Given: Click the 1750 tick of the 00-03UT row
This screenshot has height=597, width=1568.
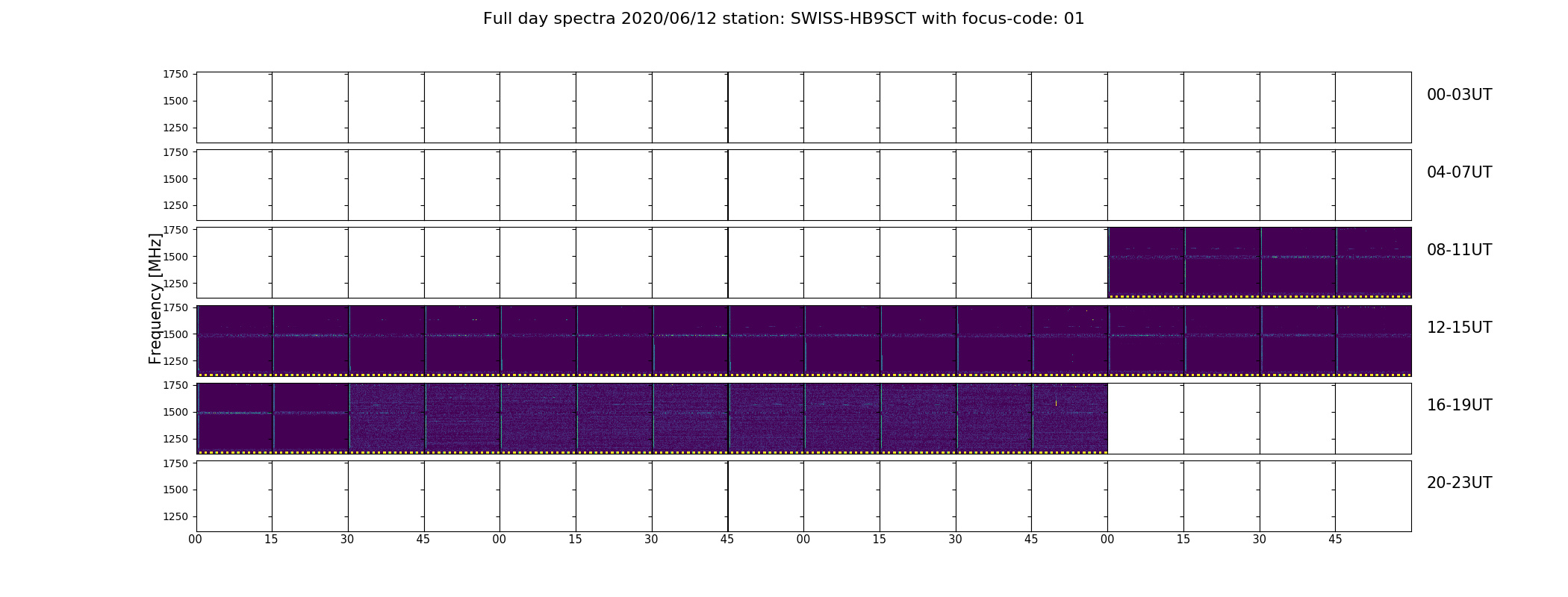Looking at the screenshot, I should point(175,74).
